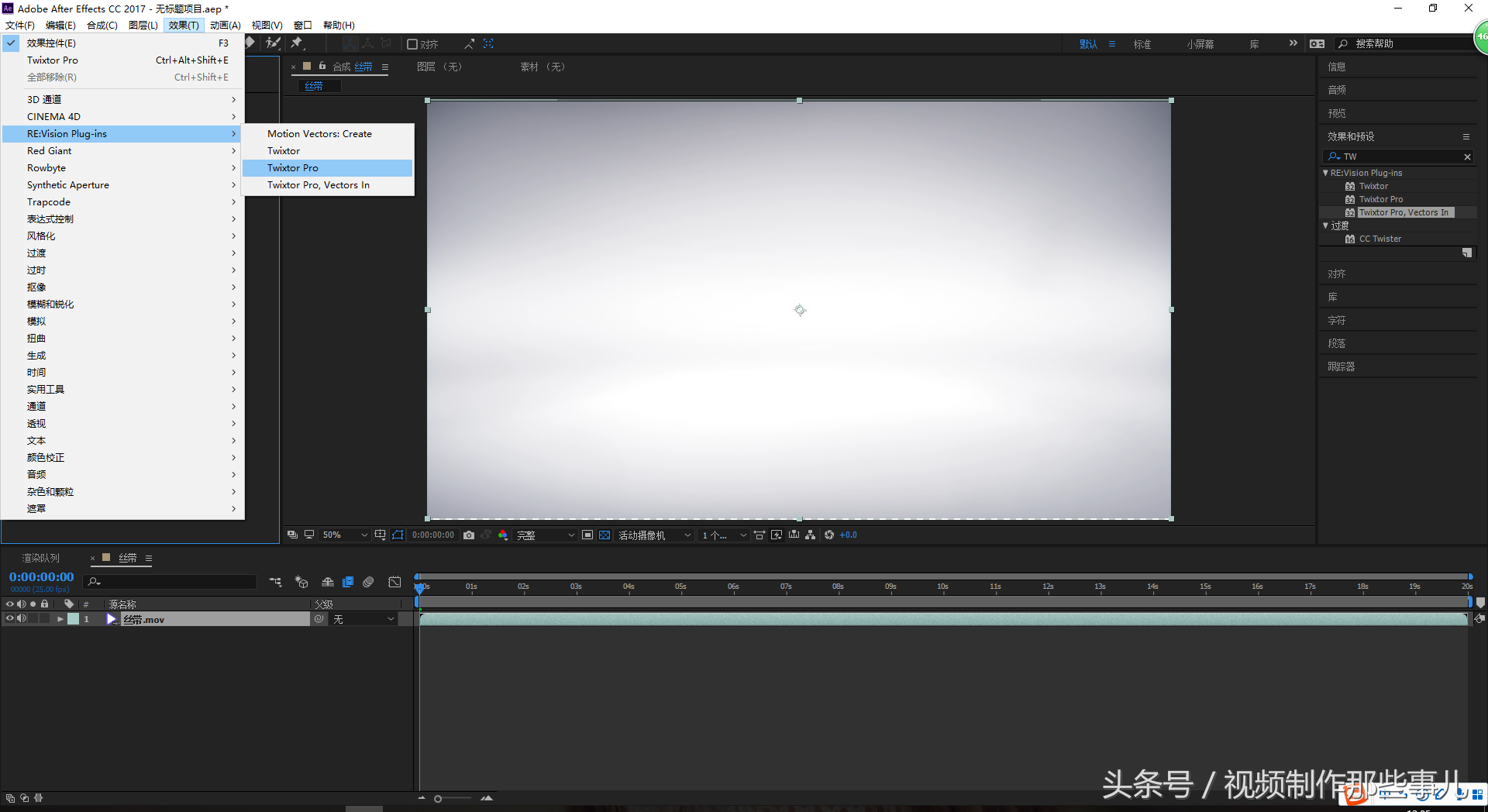The image size is (1488, 812).
Task: Click the choose grid and guide options icon
Action: 380,535
